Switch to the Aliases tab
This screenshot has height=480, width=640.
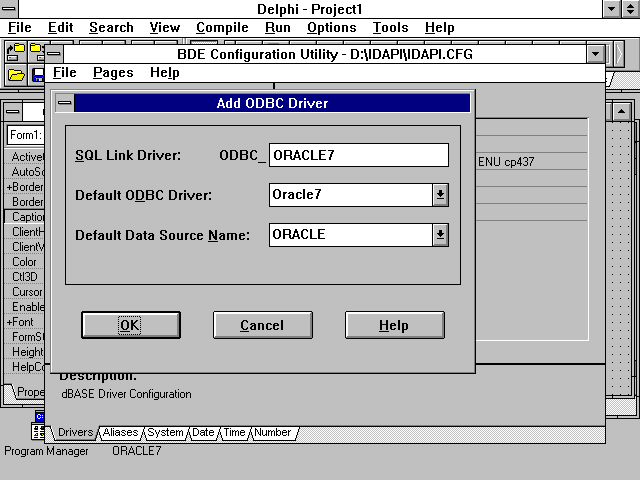pos(120,433)
